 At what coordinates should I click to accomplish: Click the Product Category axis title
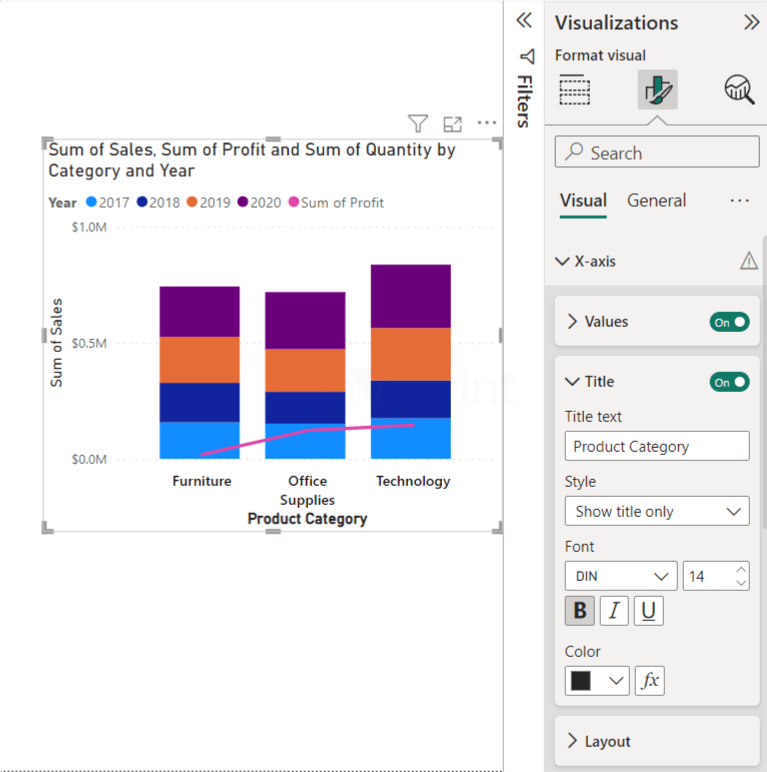point(307,518)
